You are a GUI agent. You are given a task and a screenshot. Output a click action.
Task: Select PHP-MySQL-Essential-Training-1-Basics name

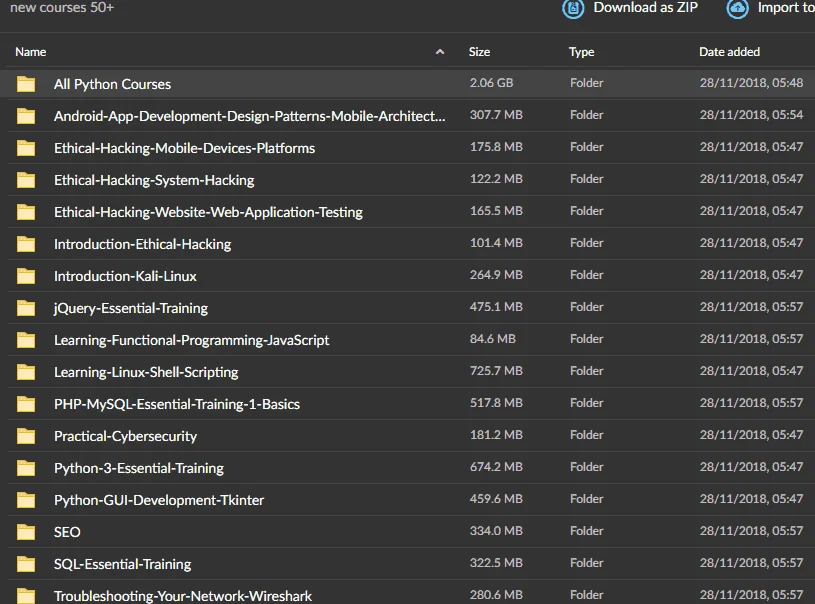pyautogui.click(x=177, y=404)
